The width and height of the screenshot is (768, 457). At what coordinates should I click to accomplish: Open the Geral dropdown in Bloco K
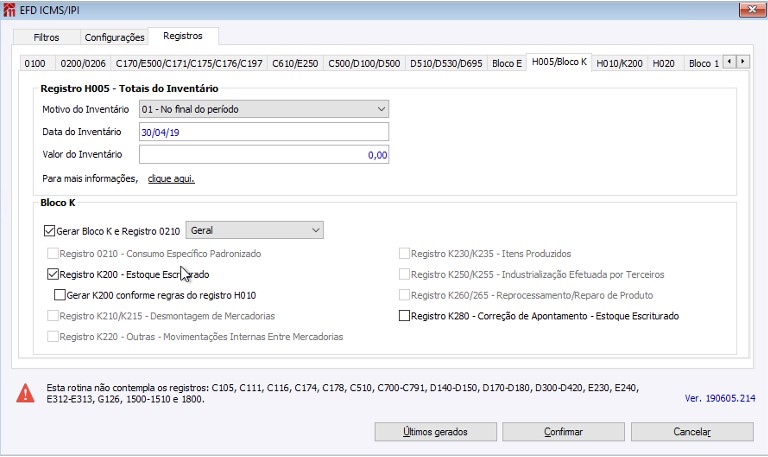point(254,230)
